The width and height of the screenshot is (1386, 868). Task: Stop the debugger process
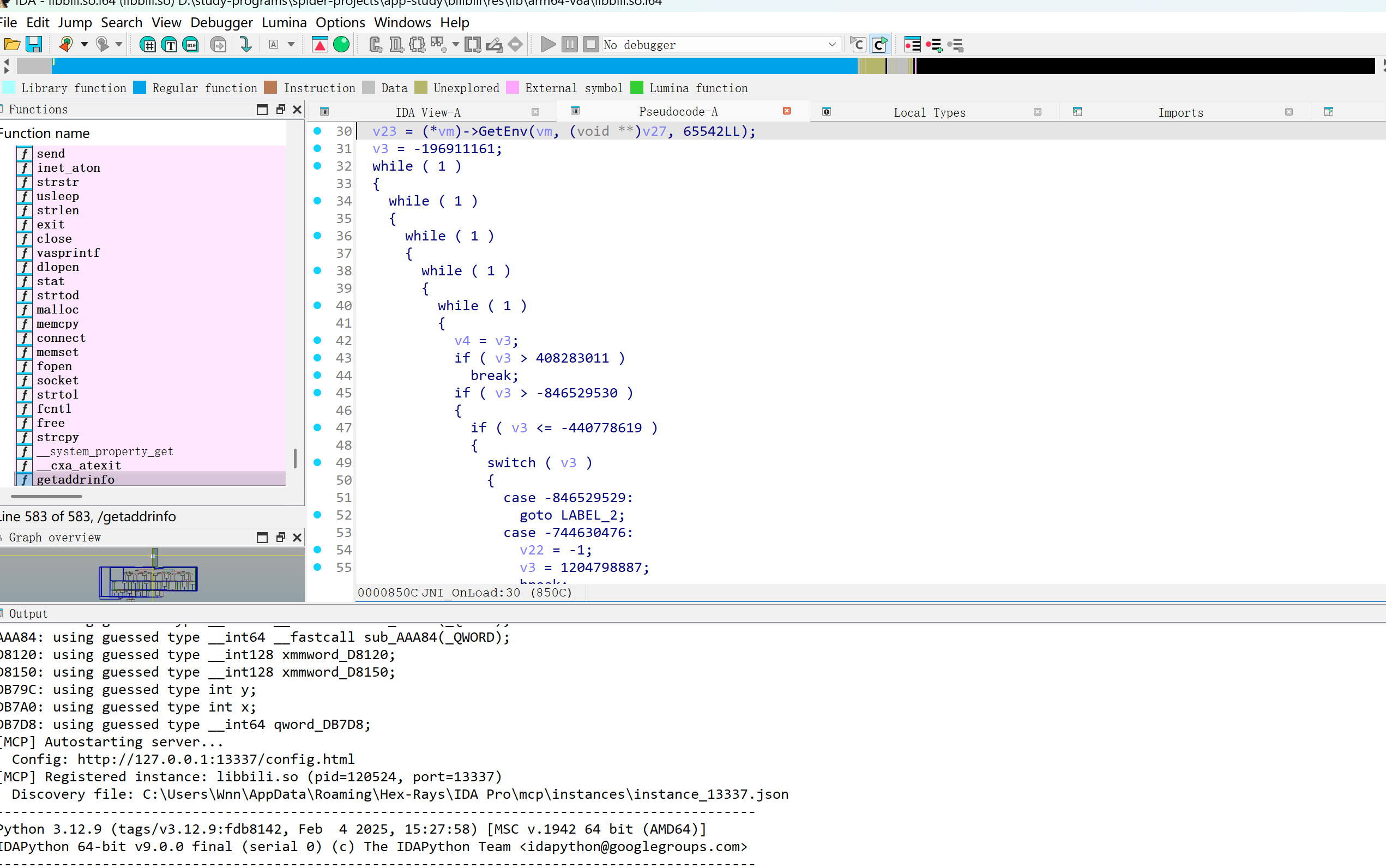pyautogui.click(x=590, y=44)
